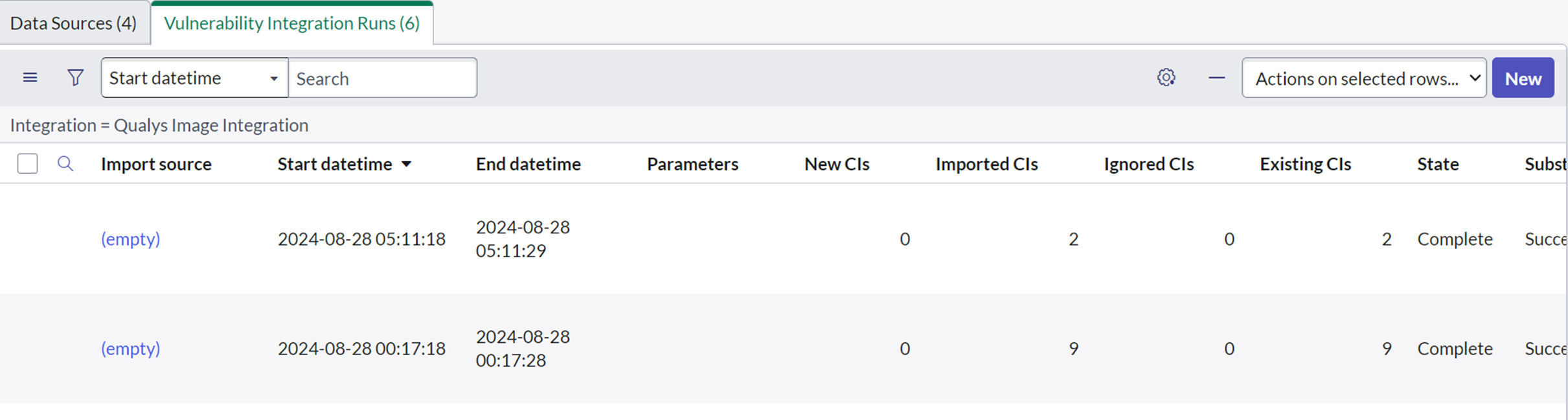Open (empty) link in 00:17:18 row
Screen dimensions: 1568x420
[130, 349]
